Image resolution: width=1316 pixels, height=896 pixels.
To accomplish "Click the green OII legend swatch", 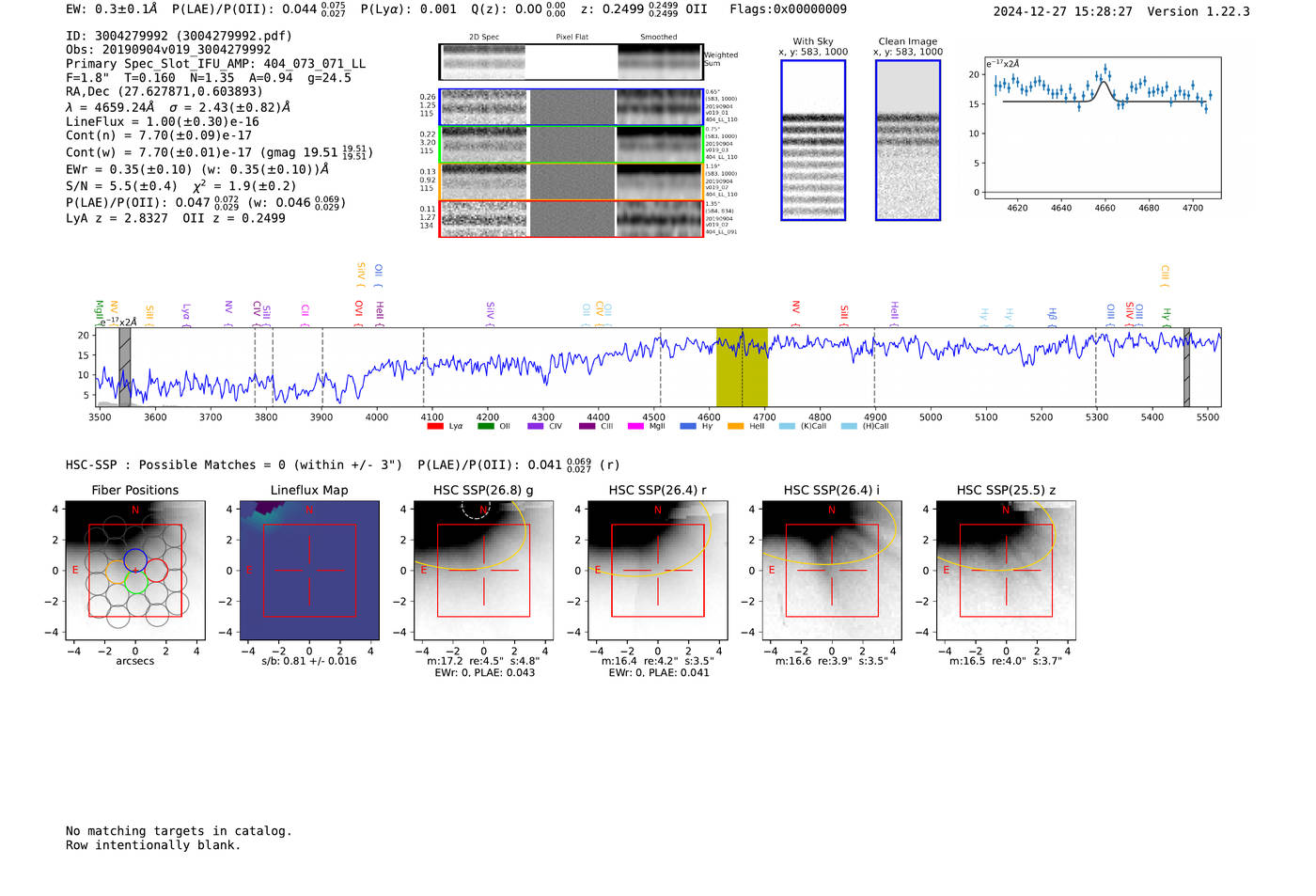I will click(485, 427).
